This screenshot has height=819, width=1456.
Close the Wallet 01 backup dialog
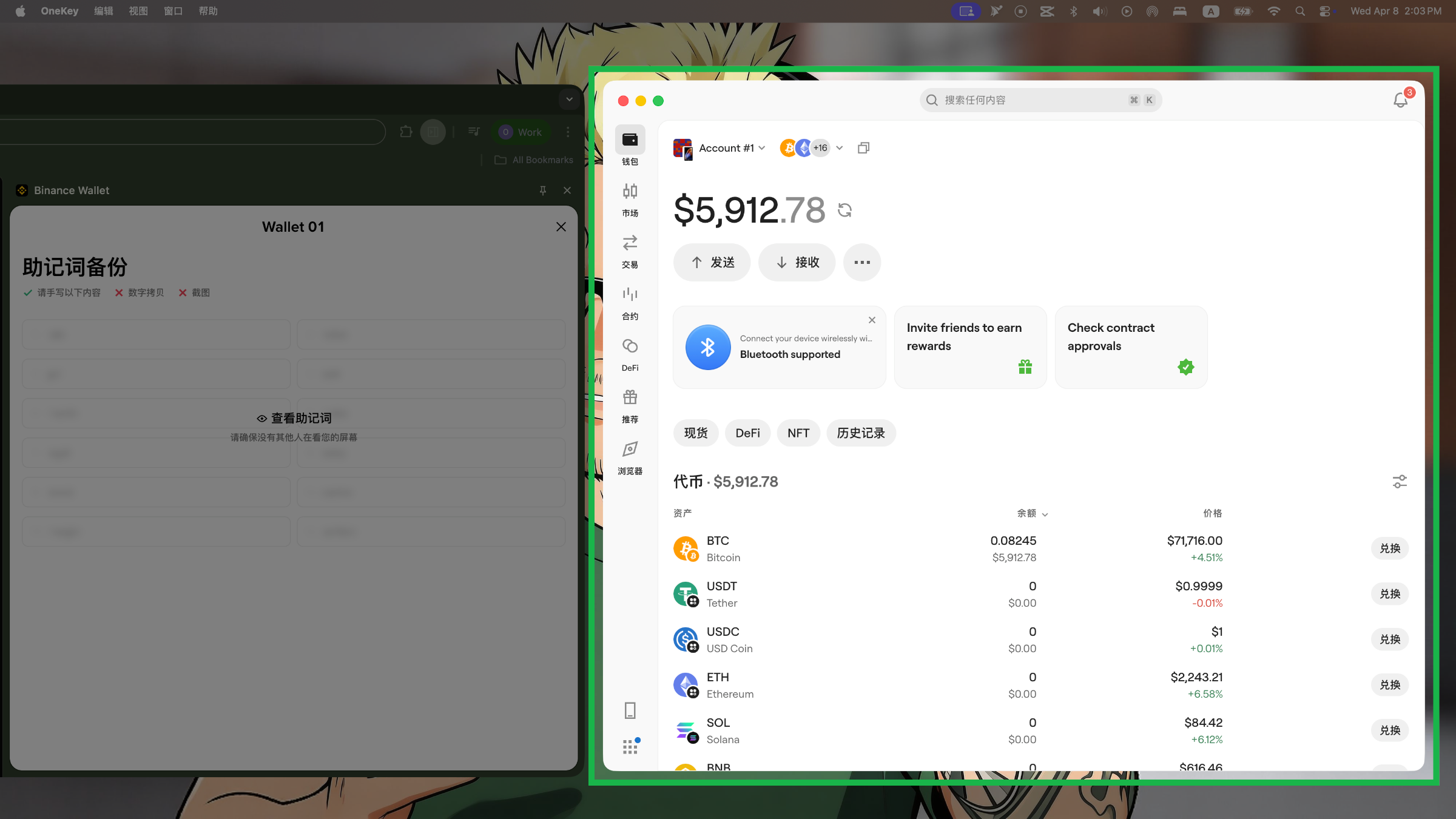(561, 227)
